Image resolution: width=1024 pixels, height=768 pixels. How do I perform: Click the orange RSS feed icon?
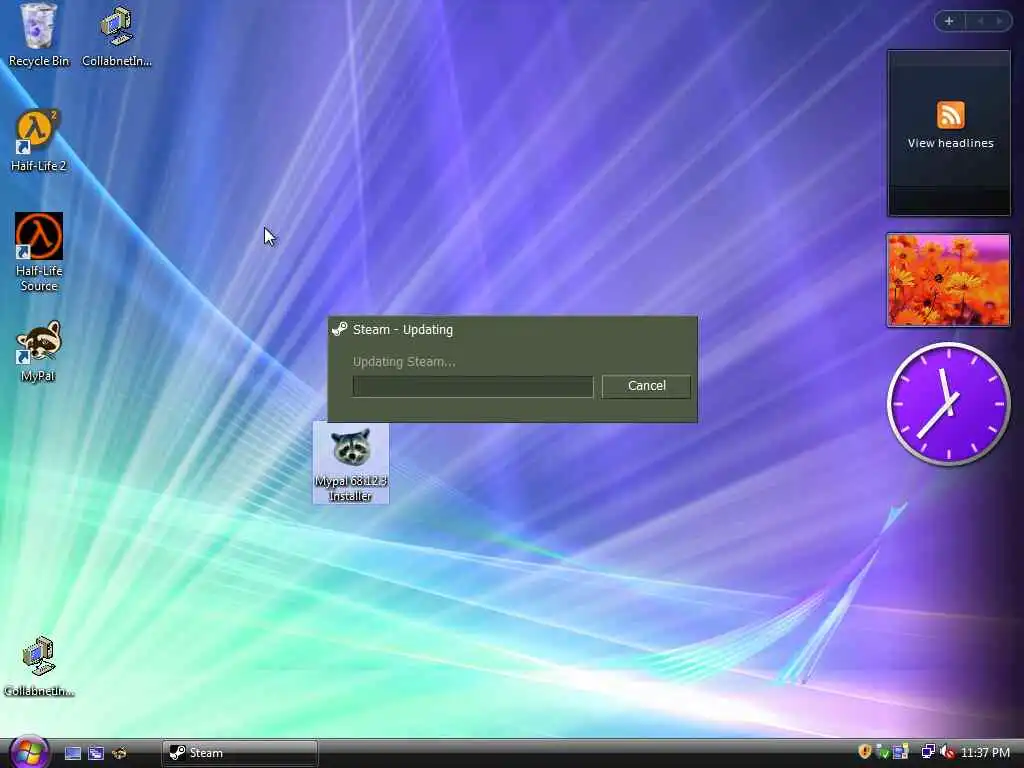(x=950, y=115)
